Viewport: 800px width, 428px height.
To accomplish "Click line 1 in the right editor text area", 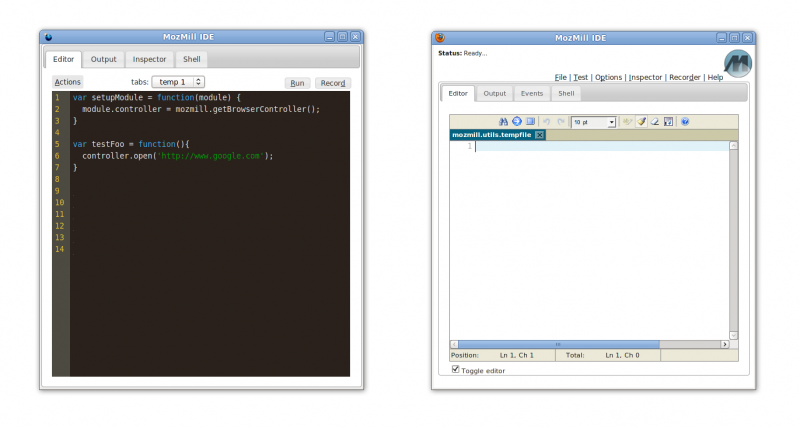I will [x=602, y=146].
